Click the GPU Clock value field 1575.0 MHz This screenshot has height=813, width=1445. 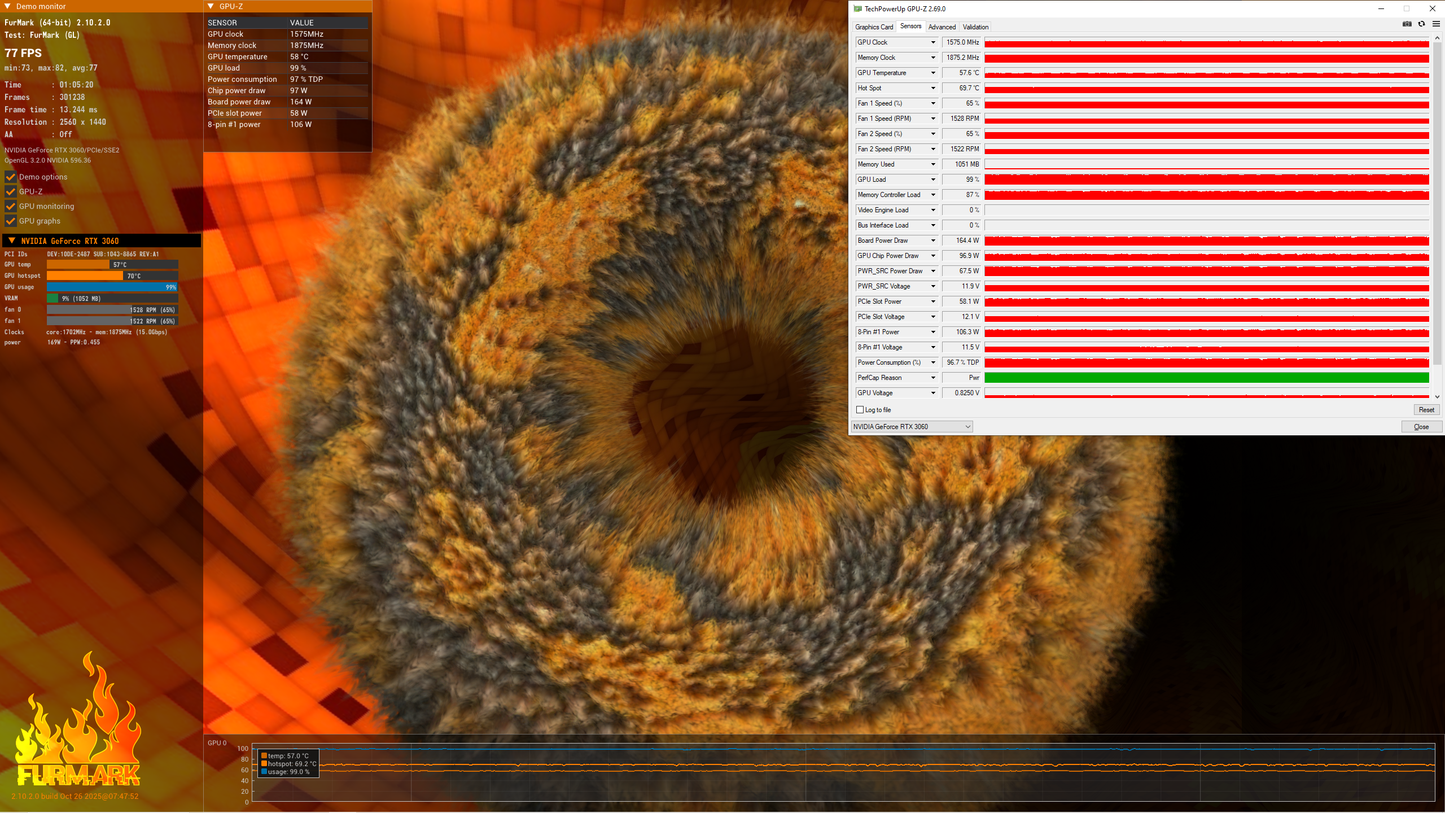[x=961, y=43]
